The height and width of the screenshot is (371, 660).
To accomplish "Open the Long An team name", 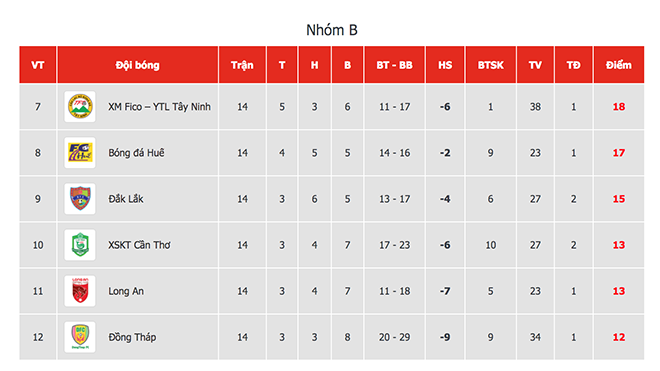I will pos(126,291).
